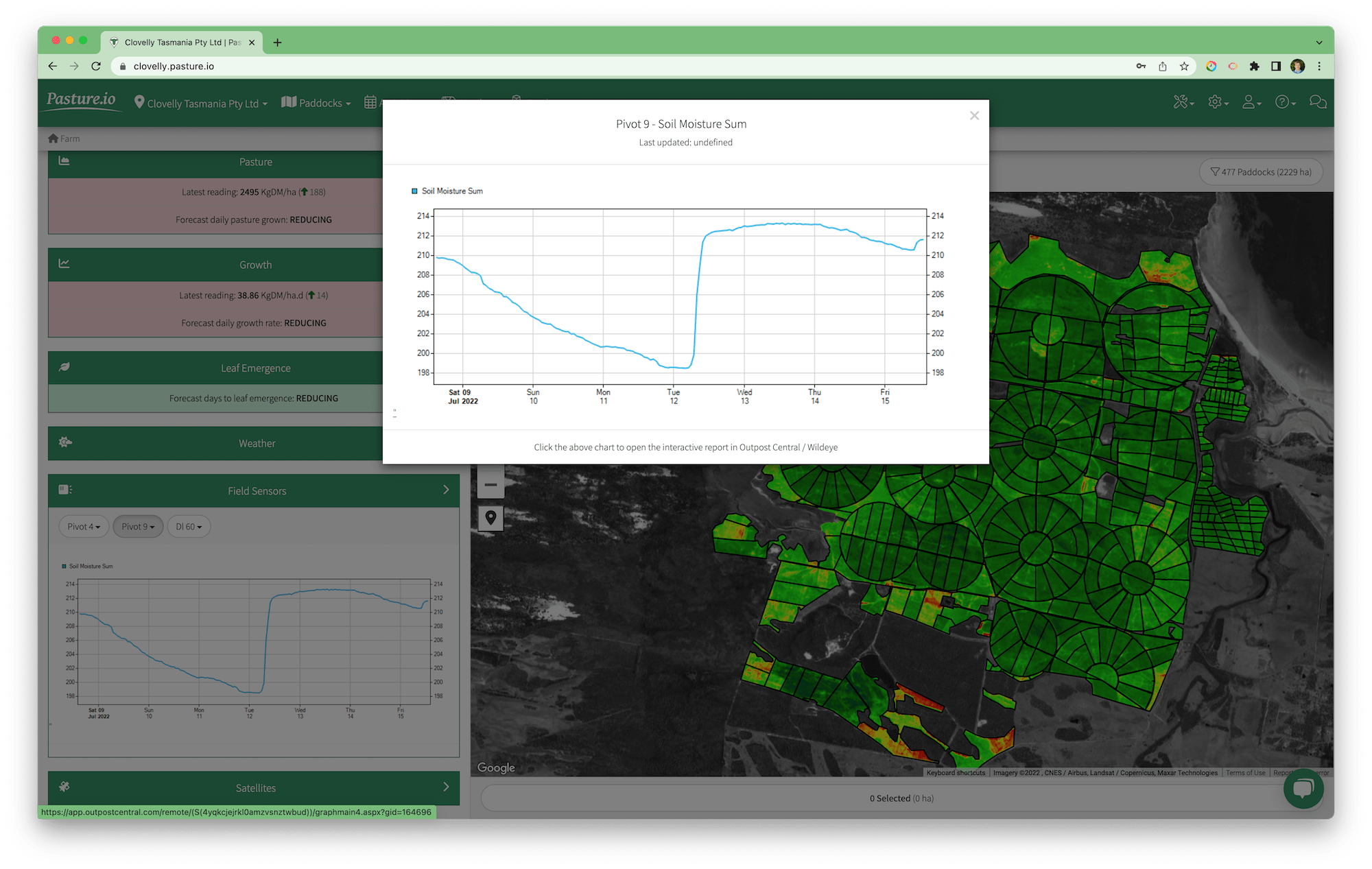1372x869 pixels.
Task: Open Keyboard shortcuts on map footer
Action: point(956,773)
